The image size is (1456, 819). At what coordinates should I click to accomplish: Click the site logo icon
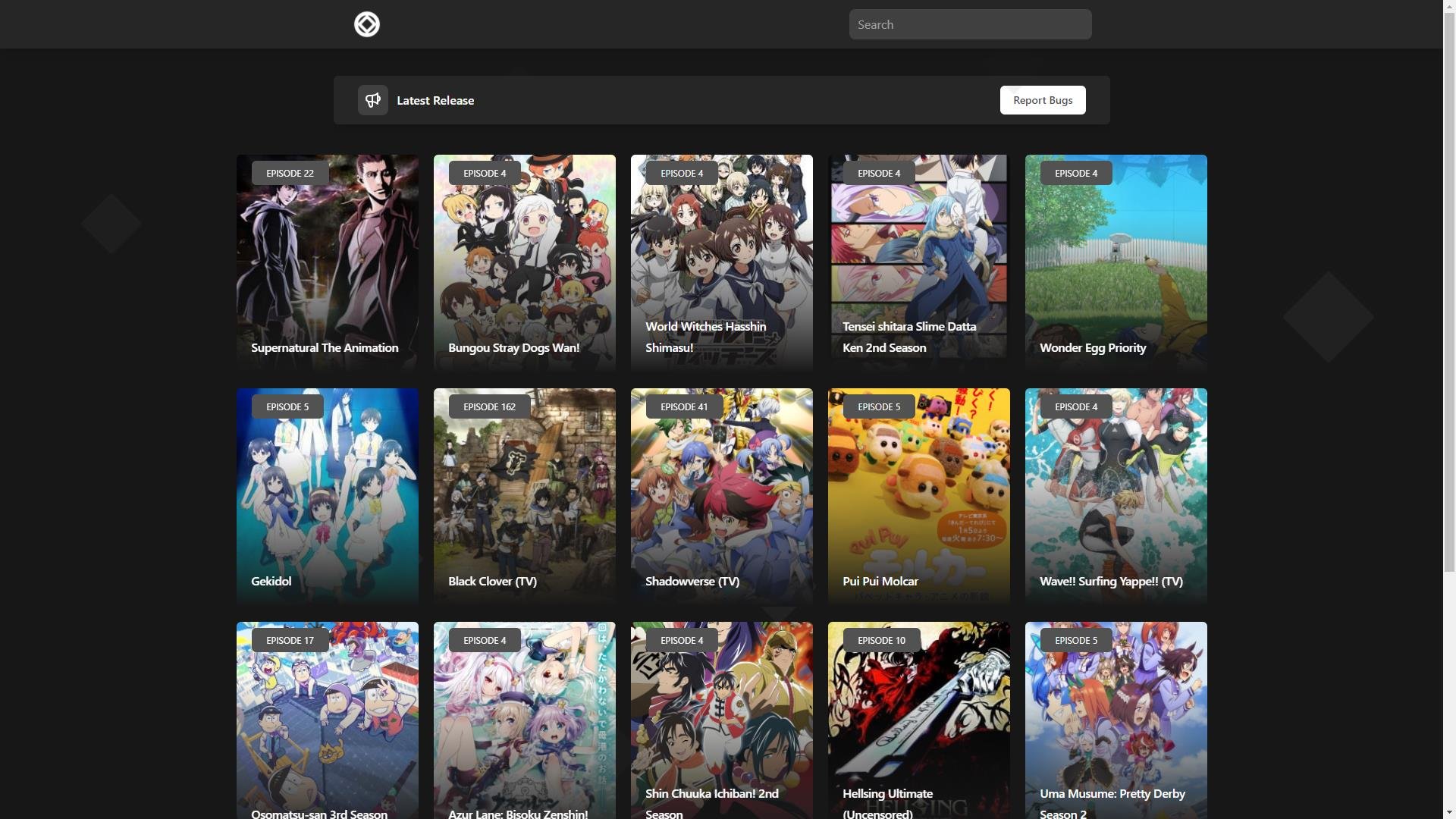(x=367, y=24)
